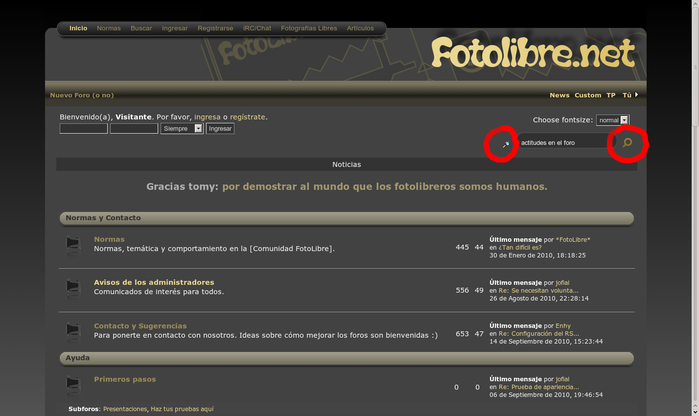Viewport: 699px width, 416px height.
Task: View jofial profile in Avisos row
Action: (563, 283)
